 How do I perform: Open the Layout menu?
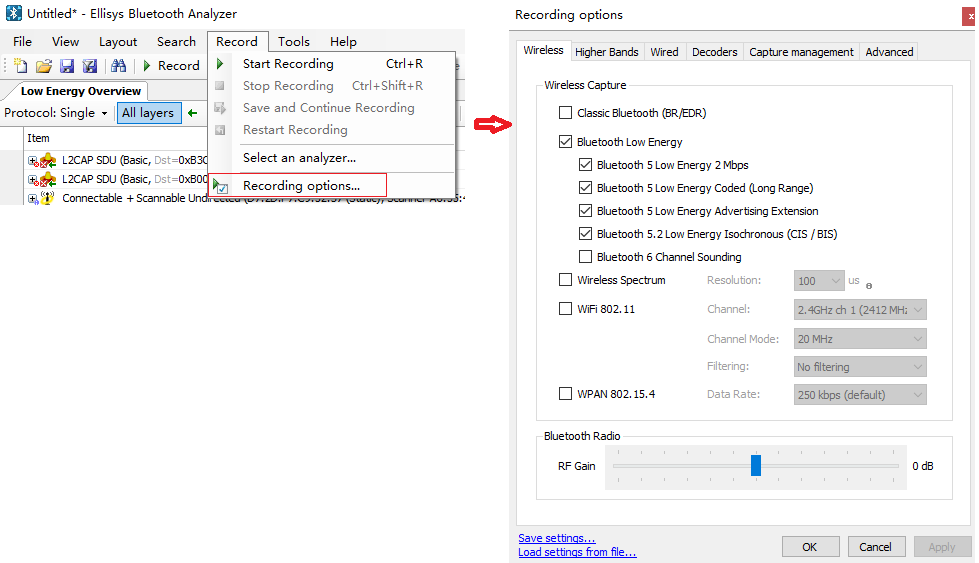click(118, 42)
